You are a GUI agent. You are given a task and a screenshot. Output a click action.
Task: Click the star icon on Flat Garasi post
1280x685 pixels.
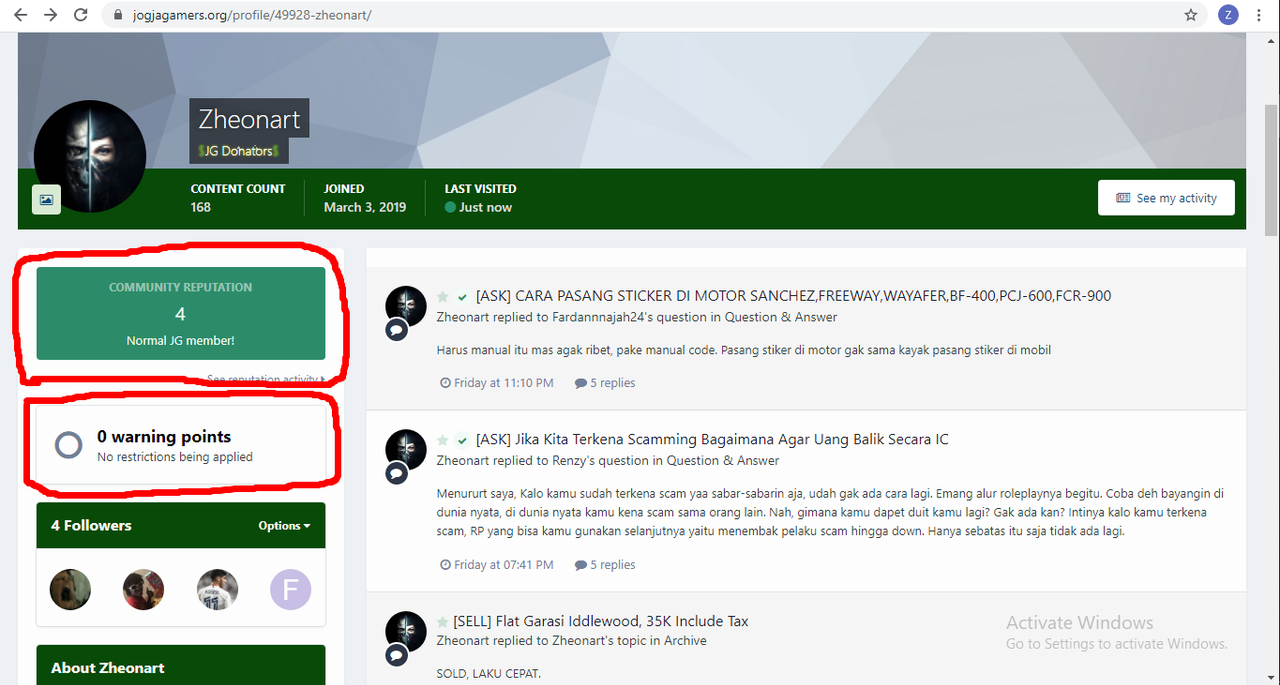click(443, 622)
